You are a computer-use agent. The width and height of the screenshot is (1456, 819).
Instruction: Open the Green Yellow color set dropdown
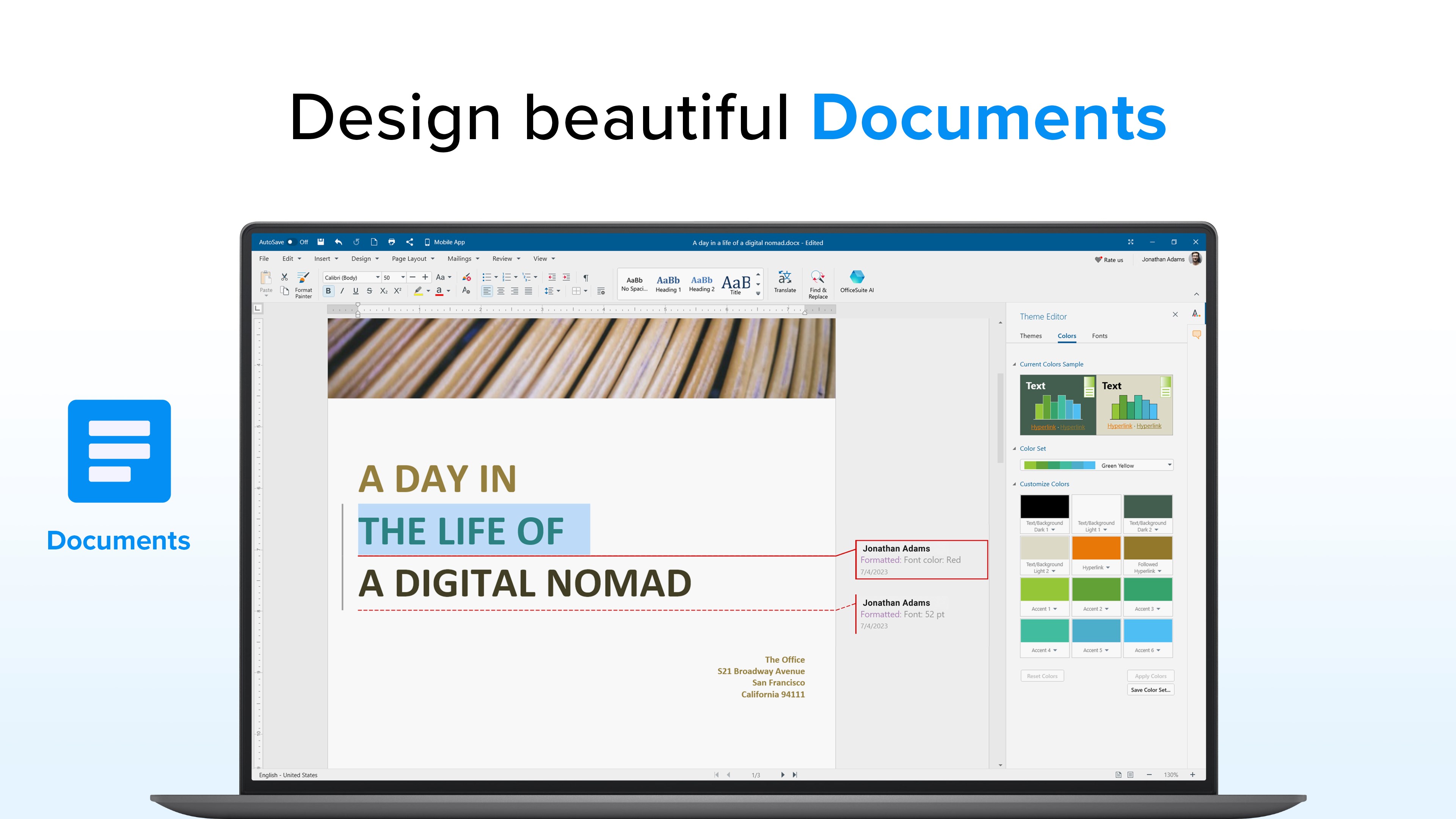tap(1169, 464)
